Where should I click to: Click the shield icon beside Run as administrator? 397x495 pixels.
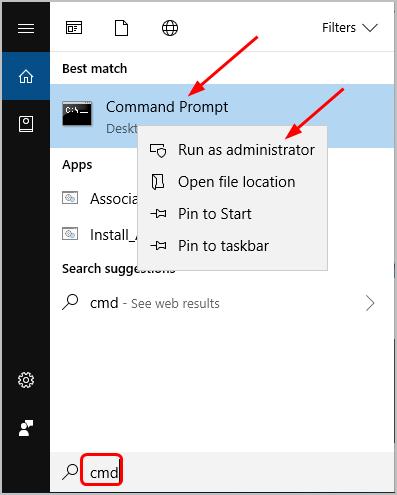pos(158,150)
